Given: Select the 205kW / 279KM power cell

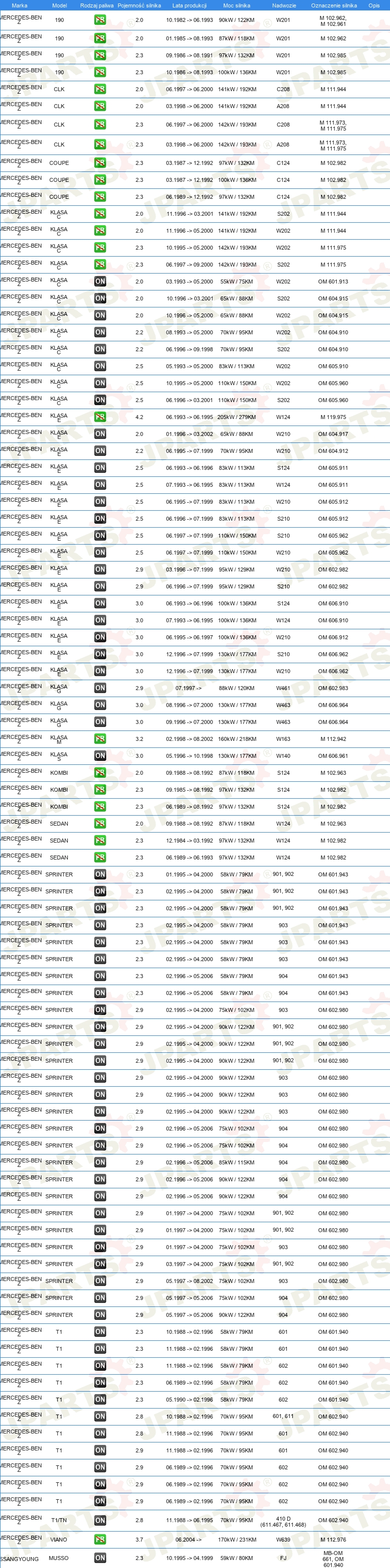Looking at the screenshot, I should tap(236, 418).
